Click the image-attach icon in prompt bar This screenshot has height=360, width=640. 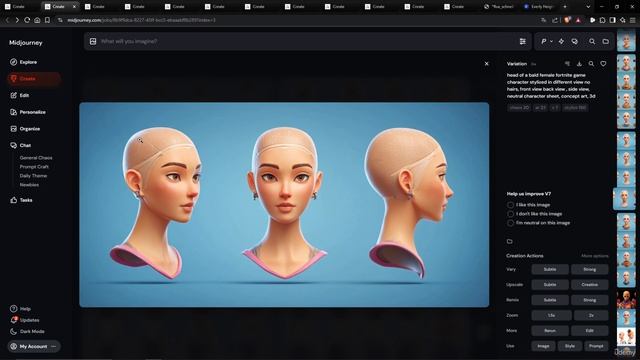tap(93, 41)
